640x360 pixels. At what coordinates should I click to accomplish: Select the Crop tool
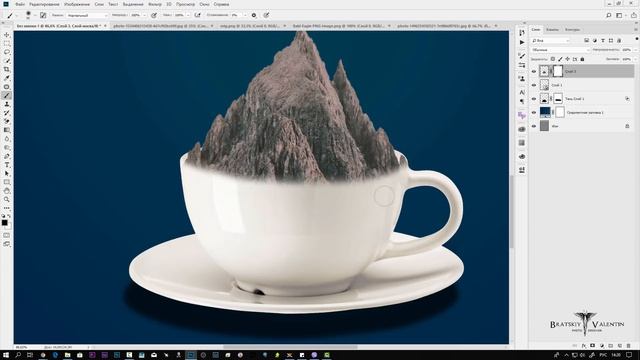point(7,69)
